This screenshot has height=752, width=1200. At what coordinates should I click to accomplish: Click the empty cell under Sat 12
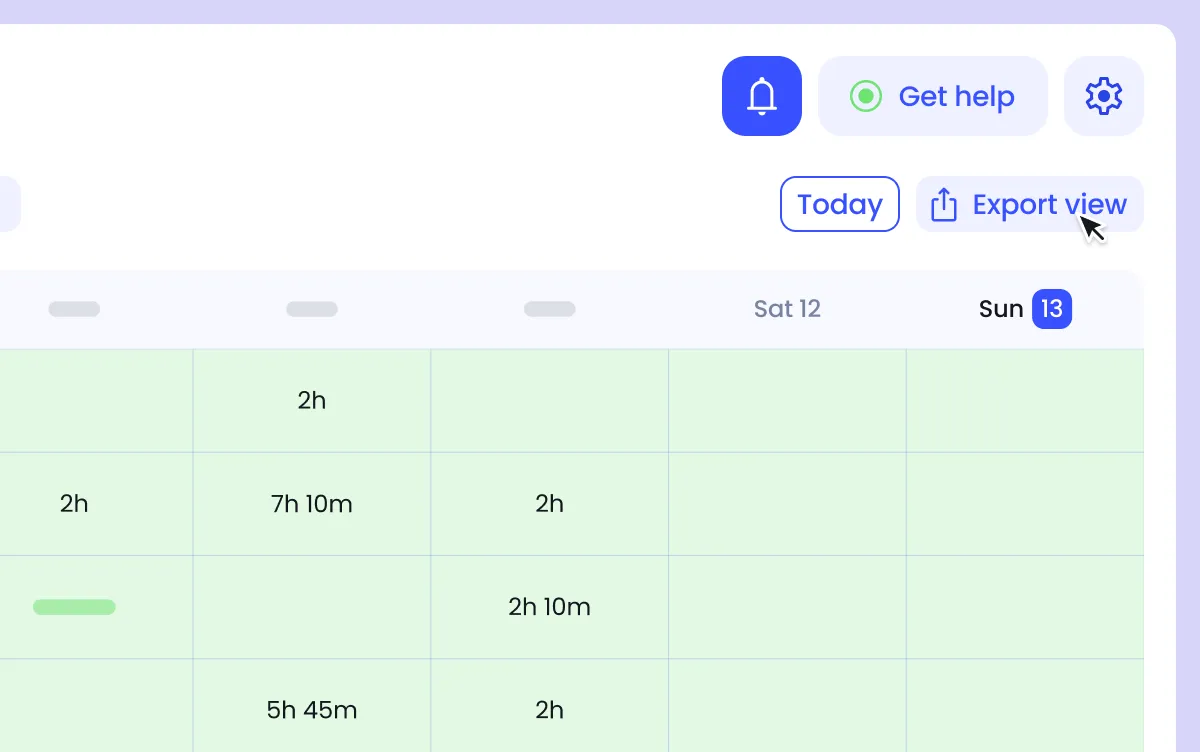[787, 504]
